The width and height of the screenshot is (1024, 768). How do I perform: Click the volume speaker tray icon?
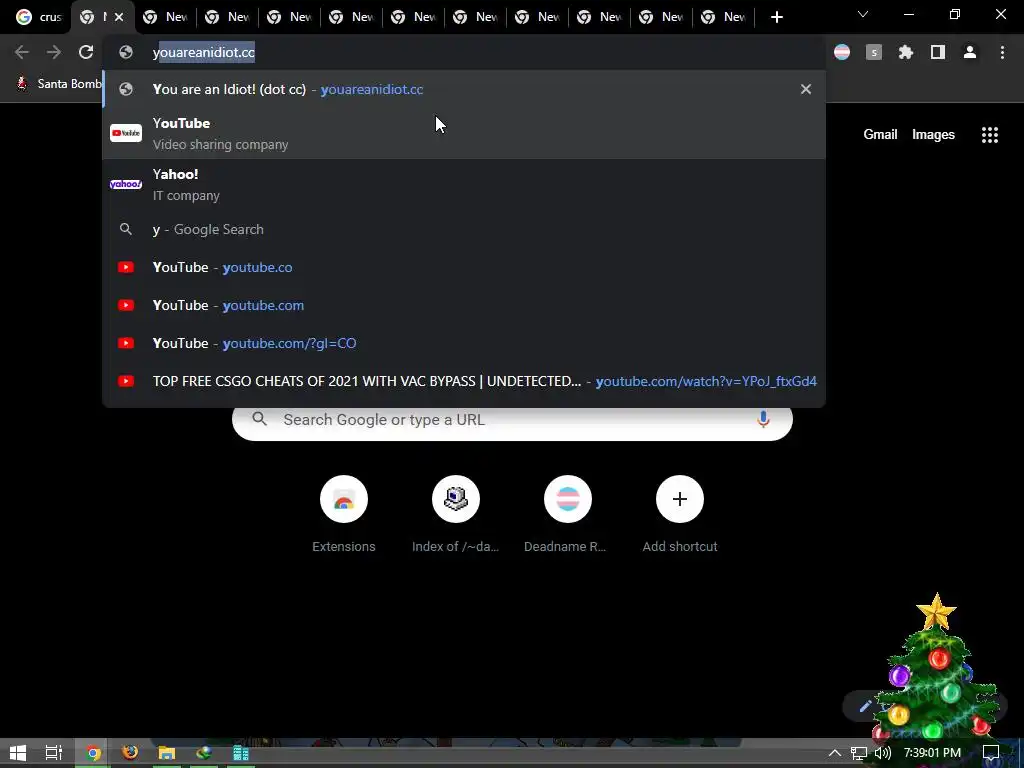[882, 753]
